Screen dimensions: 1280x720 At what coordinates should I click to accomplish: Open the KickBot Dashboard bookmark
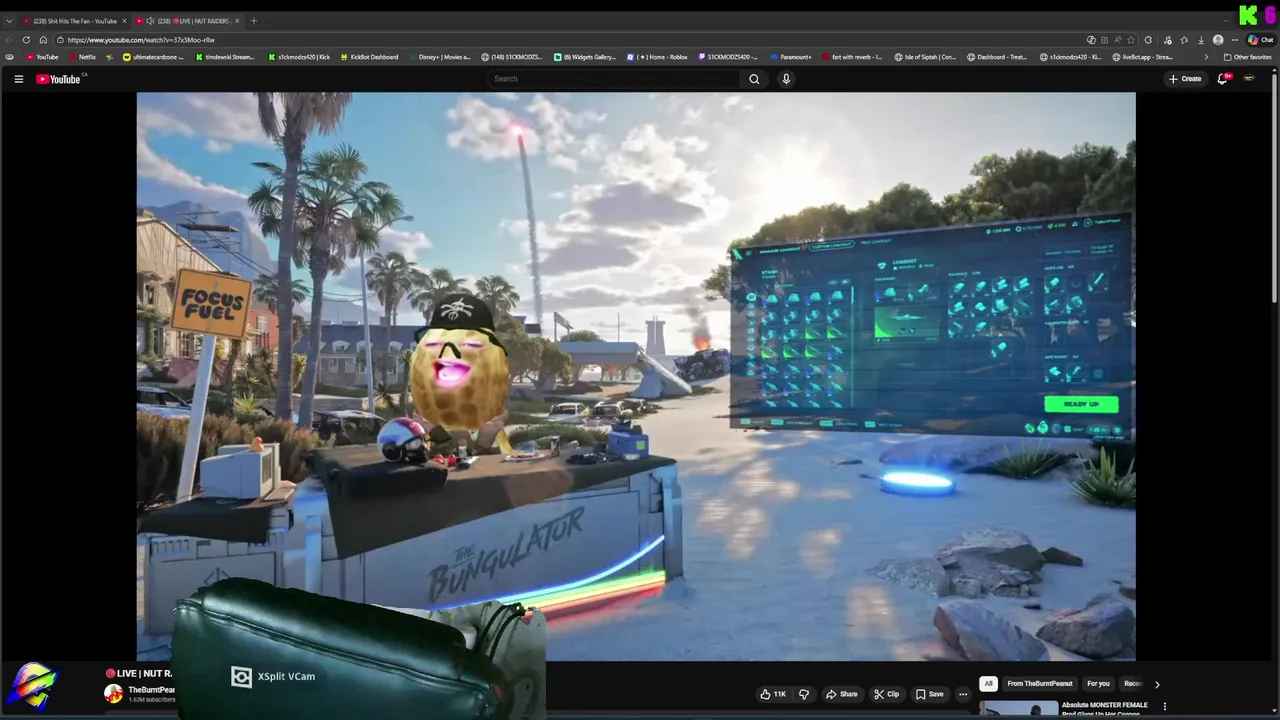point(369,57)
